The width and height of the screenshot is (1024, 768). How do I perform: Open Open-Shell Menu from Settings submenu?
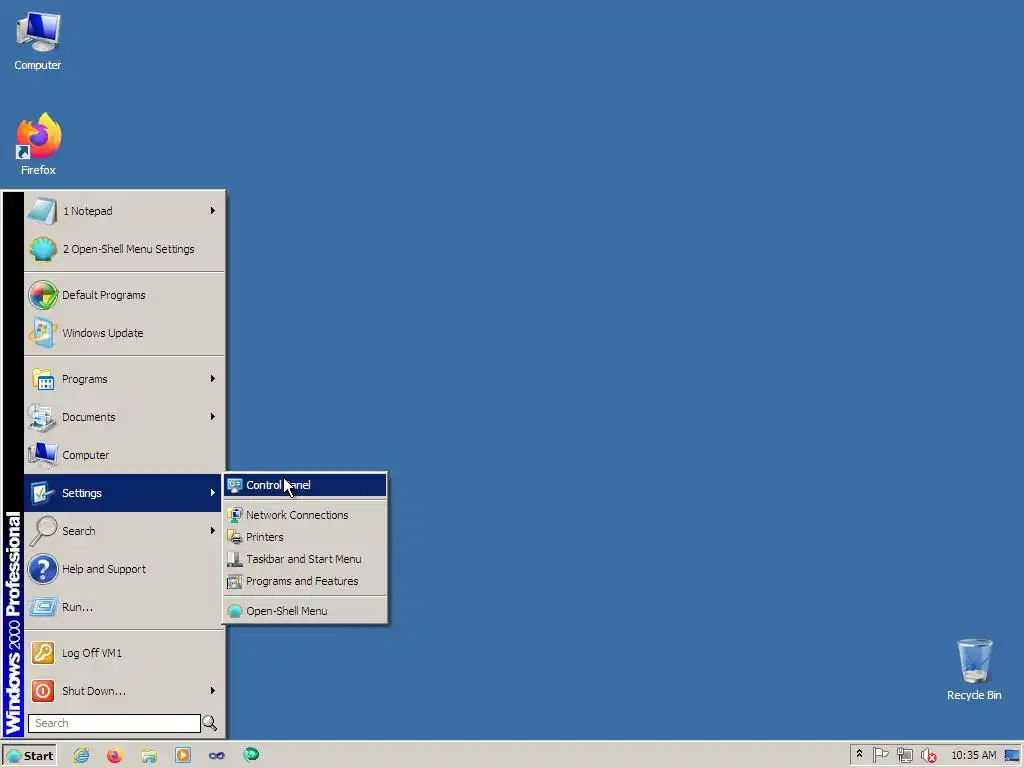coord(305,611)
